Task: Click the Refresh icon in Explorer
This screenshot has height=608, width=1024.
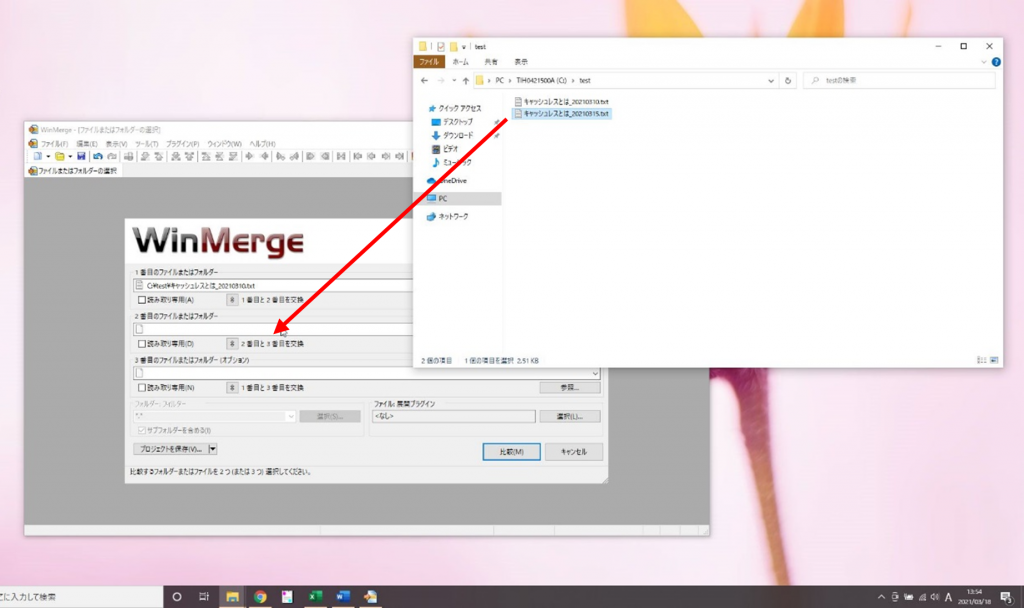Action: [x=788, y=81]
